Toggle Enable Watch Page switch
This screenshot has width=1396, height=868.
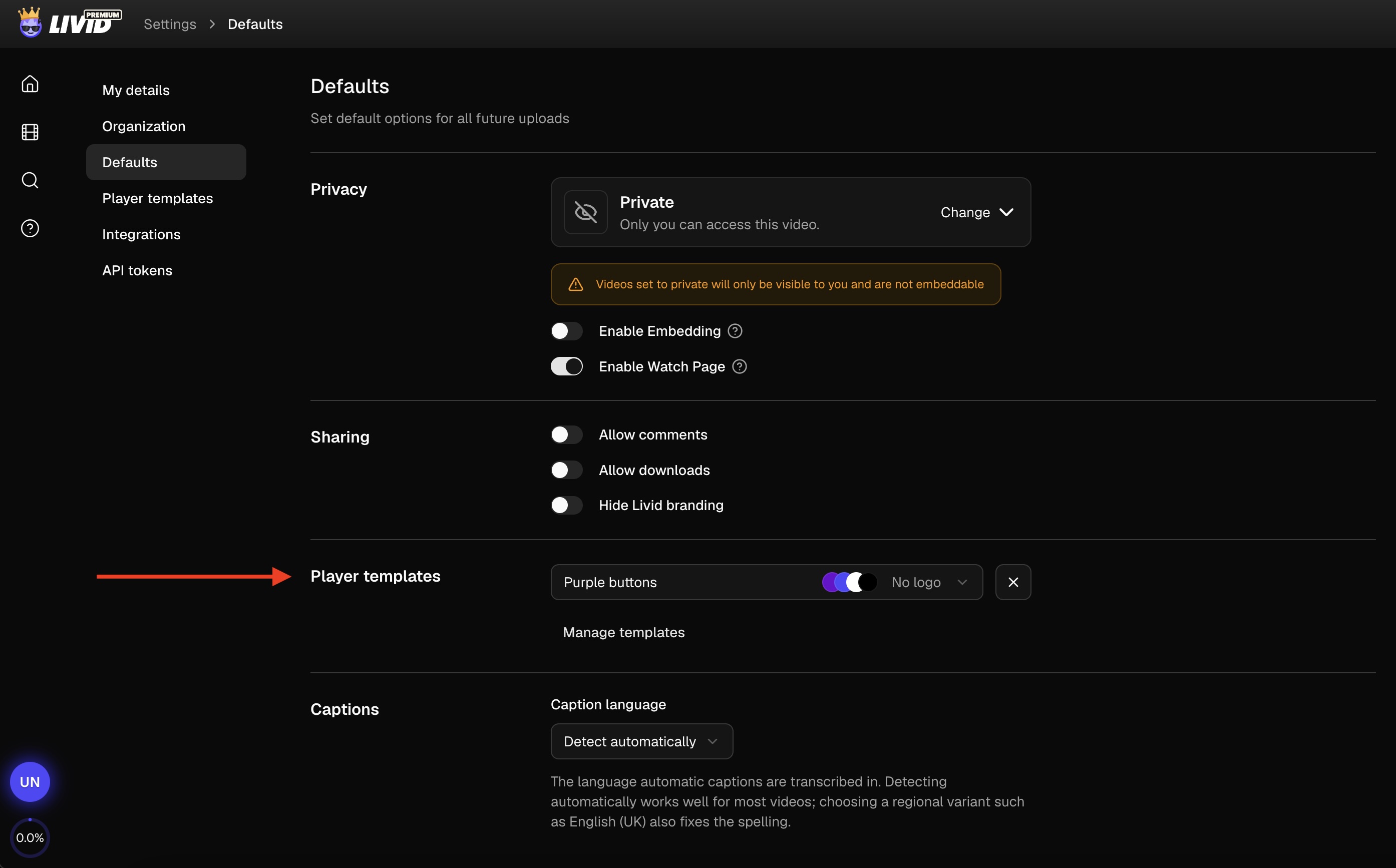coord(567,367)
